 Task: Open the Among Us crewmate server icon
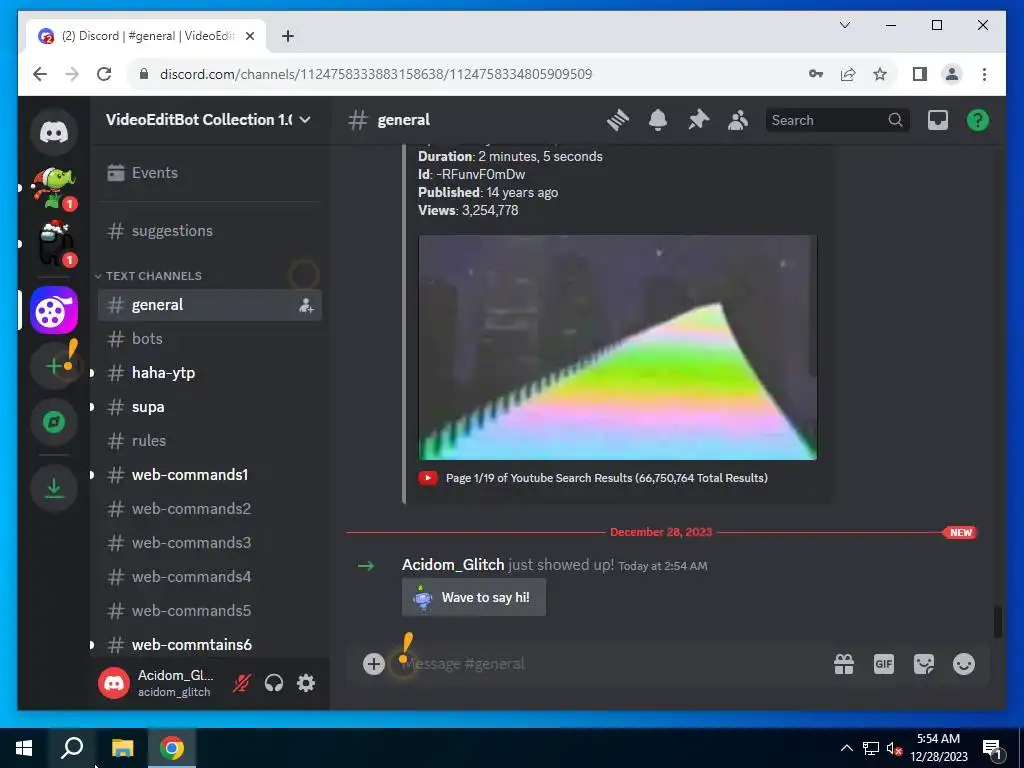click(54, 244)
